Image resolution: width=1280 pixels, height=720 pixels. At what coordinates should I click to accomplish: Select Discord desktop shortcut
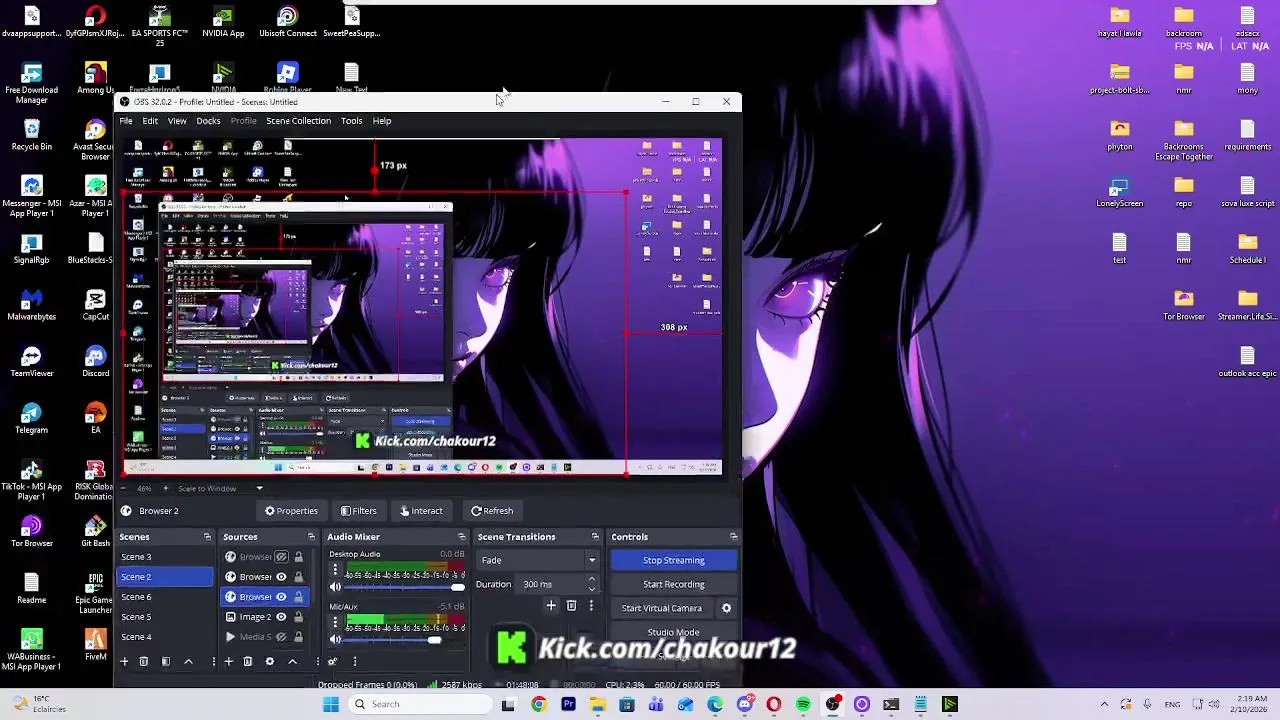[x=95, y=362]
